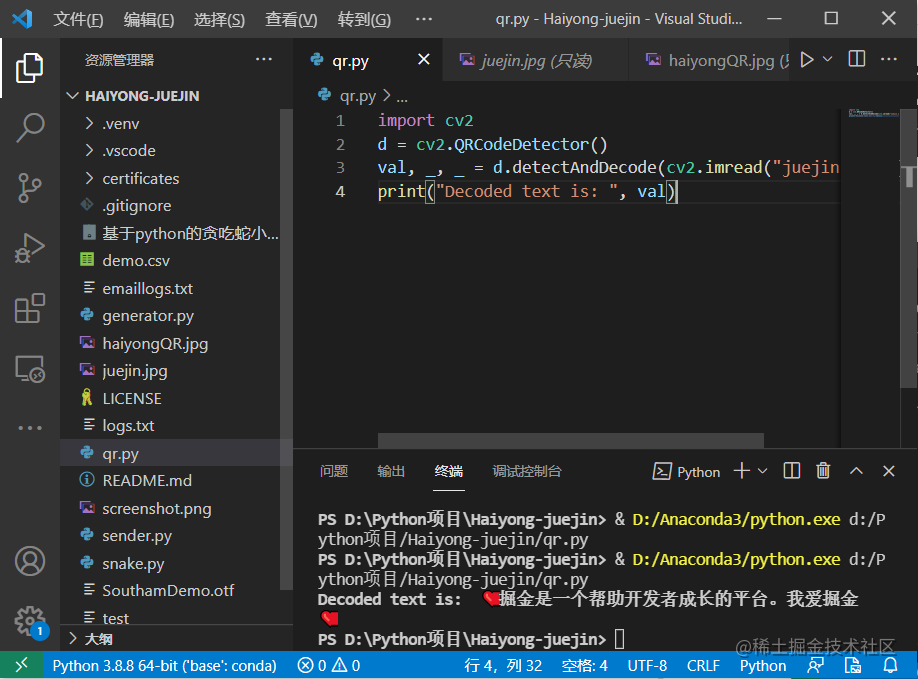Open the 转到(G) menu

(364, 19)
